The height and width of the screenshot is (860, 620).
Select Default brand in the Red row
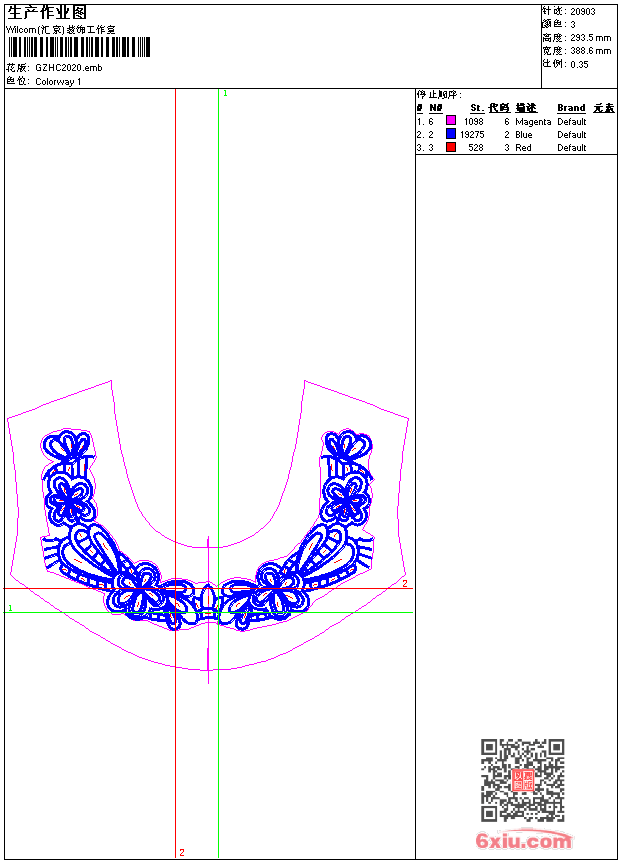pyautogui.click(x=572, y=148)
